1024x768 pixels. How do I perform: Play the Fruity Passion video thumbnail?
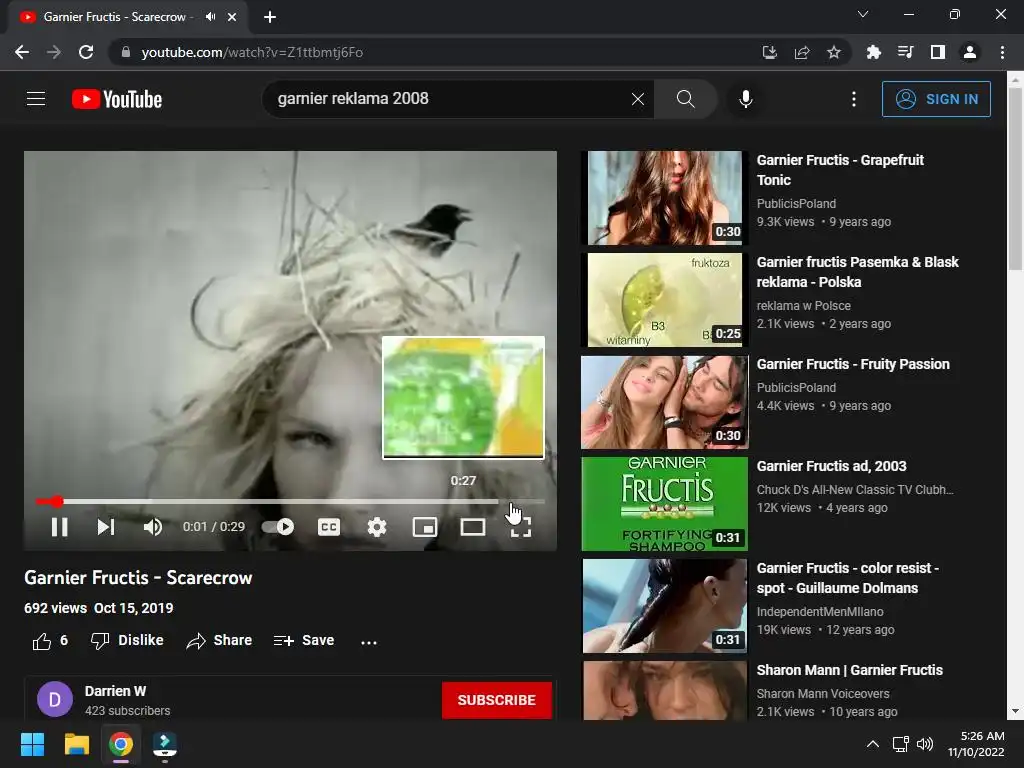click(665, 402)
